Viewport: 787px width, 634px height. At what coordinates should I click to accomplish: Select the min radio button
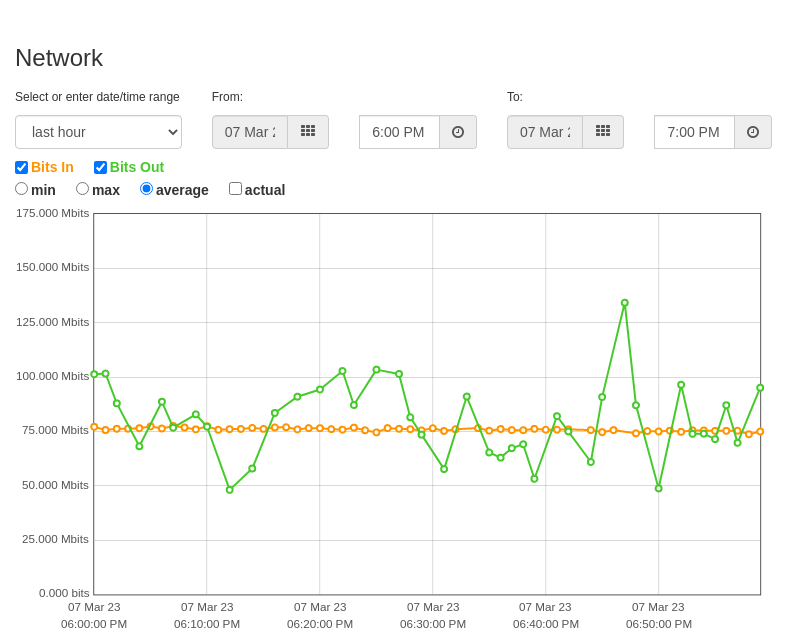pyautogui.click(x=22, y=189)
